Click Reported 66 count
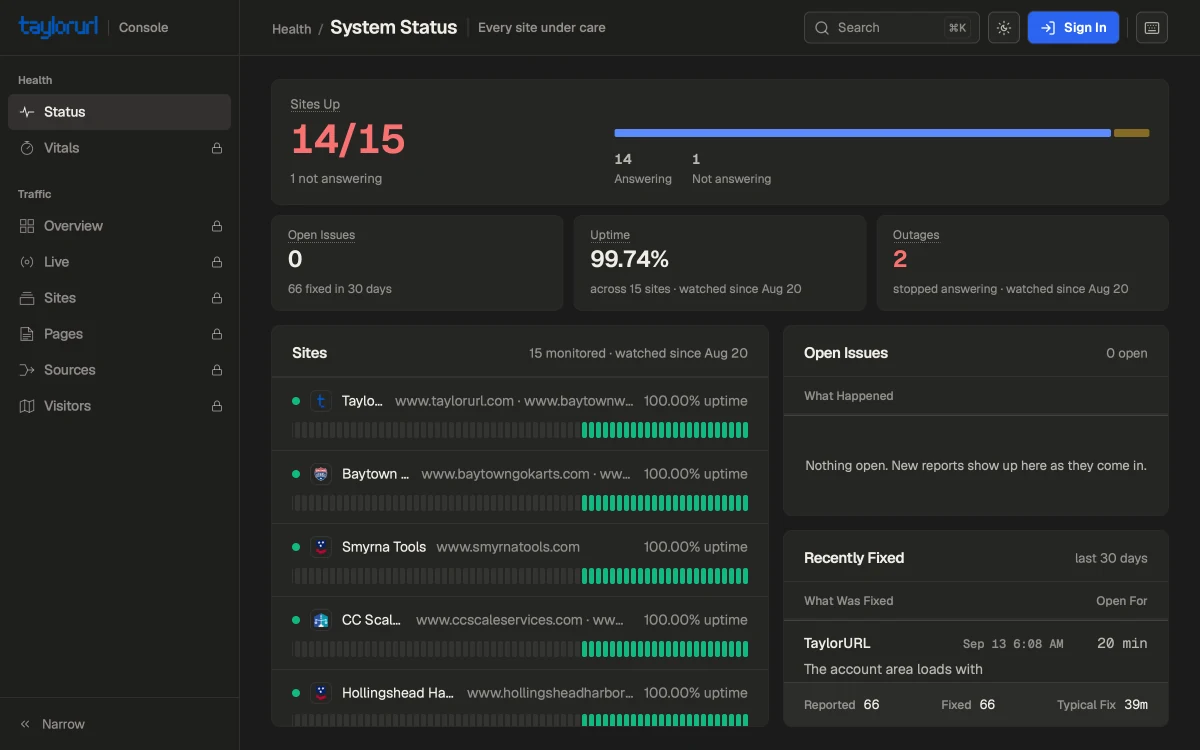This screenshot has height=750, width=1200. [871, 704]
